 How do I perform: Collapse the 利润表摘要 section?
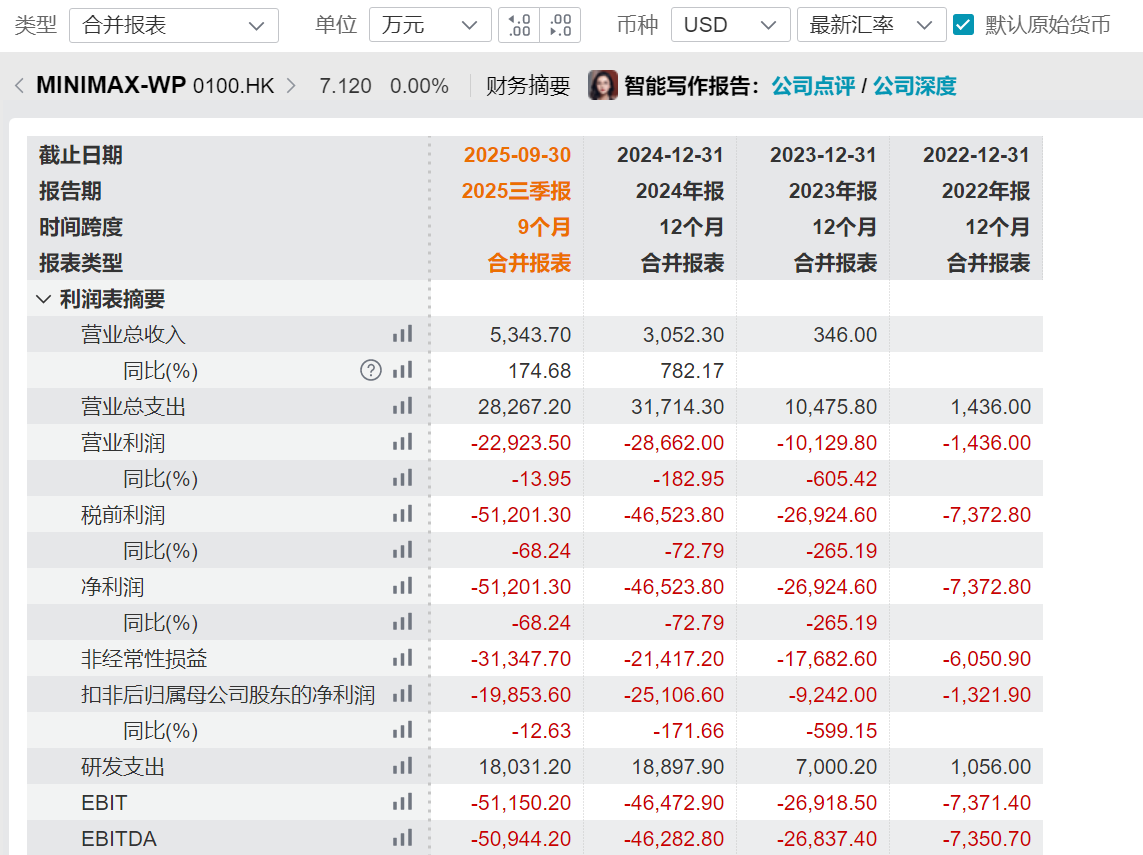point(44,299)
